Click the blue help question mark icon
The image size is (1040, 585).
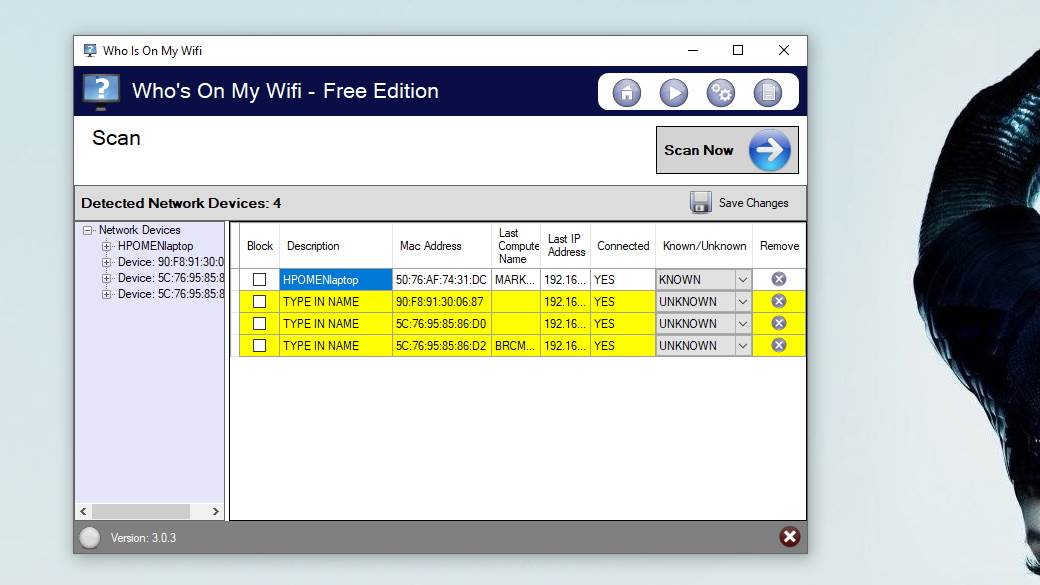[101, 92]
